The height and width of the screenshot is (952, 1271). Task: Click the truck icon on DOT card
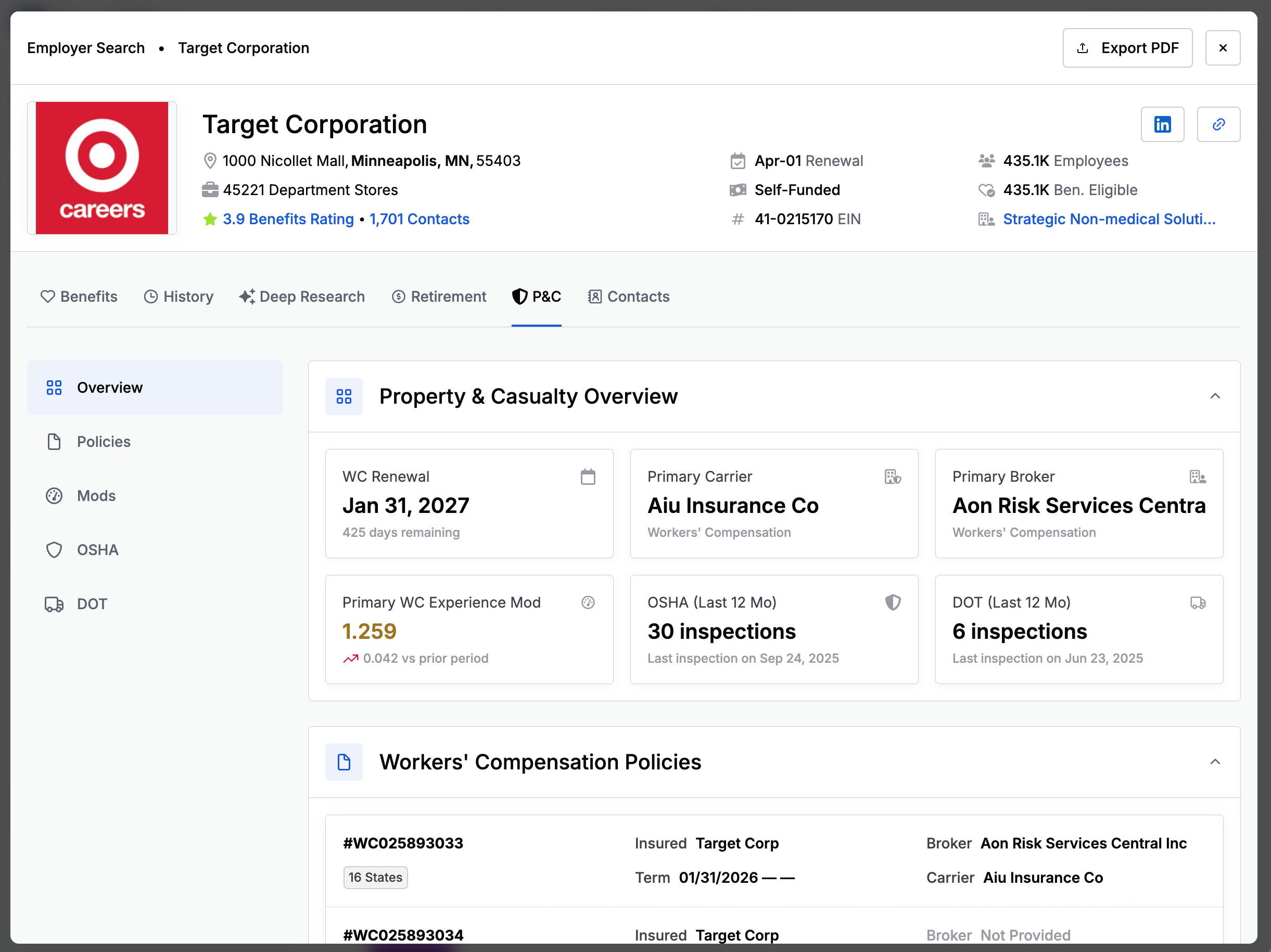(x=1198, y=602)
